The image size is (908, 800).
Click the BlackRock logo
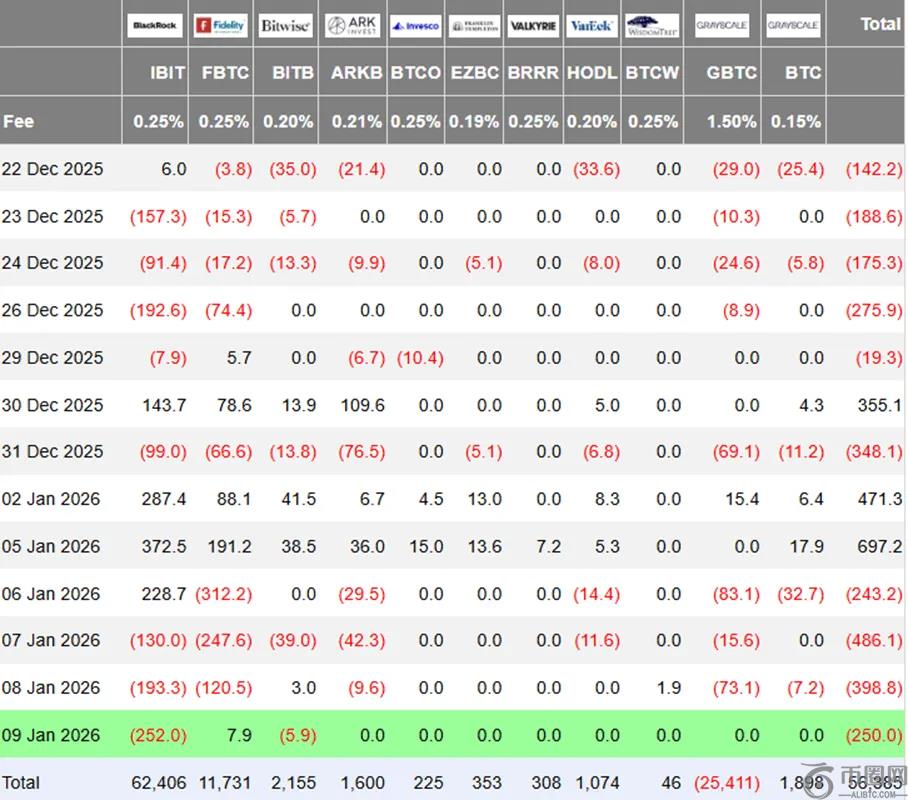click(x=155, y=25)
